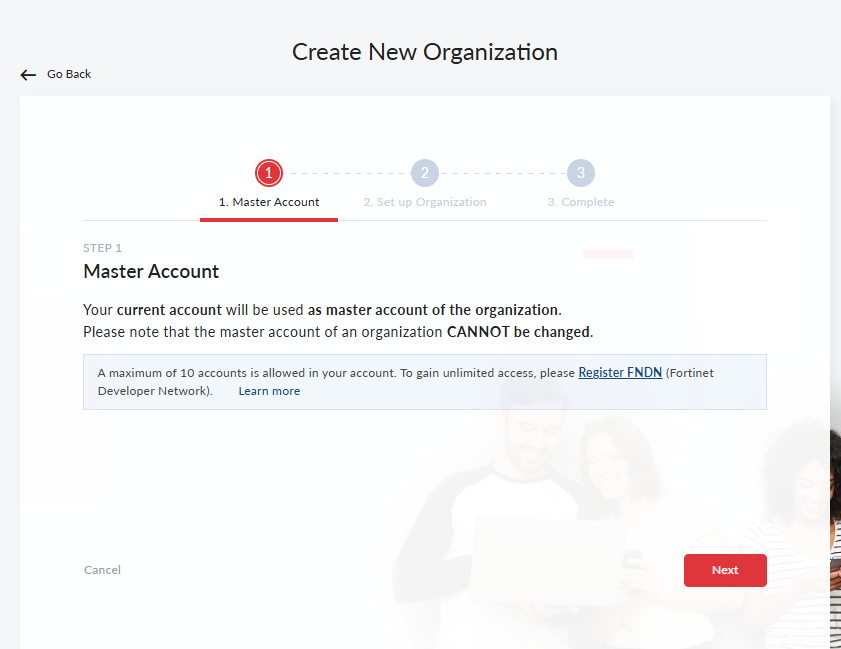Click the dashed connector between steps 2 and 3
This screenshot has width=841, height=649.
[x=502, y=172]
